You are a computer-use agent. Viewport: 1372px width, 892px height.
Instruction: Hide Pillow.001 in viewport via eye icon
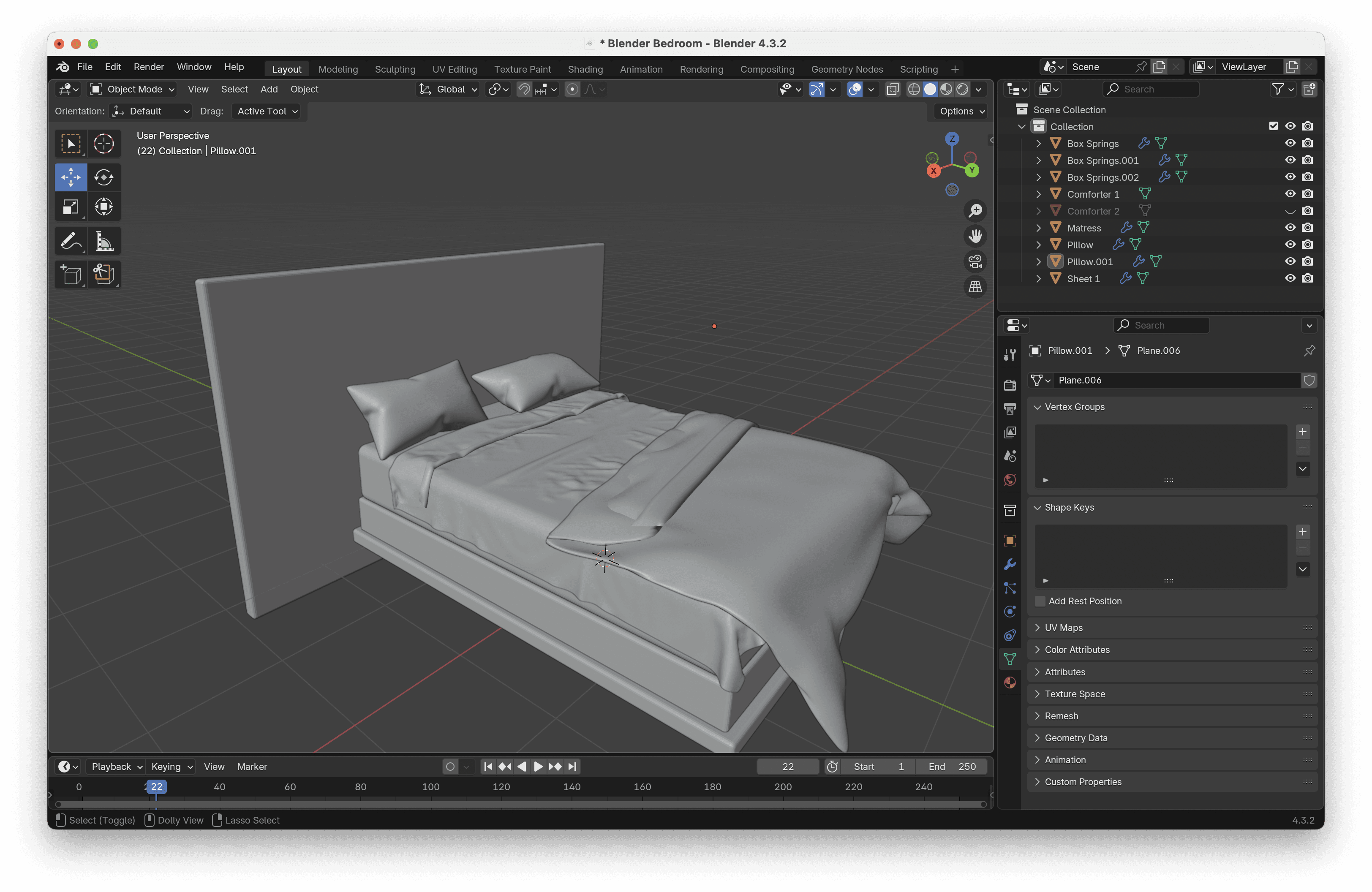point(1290,261)
